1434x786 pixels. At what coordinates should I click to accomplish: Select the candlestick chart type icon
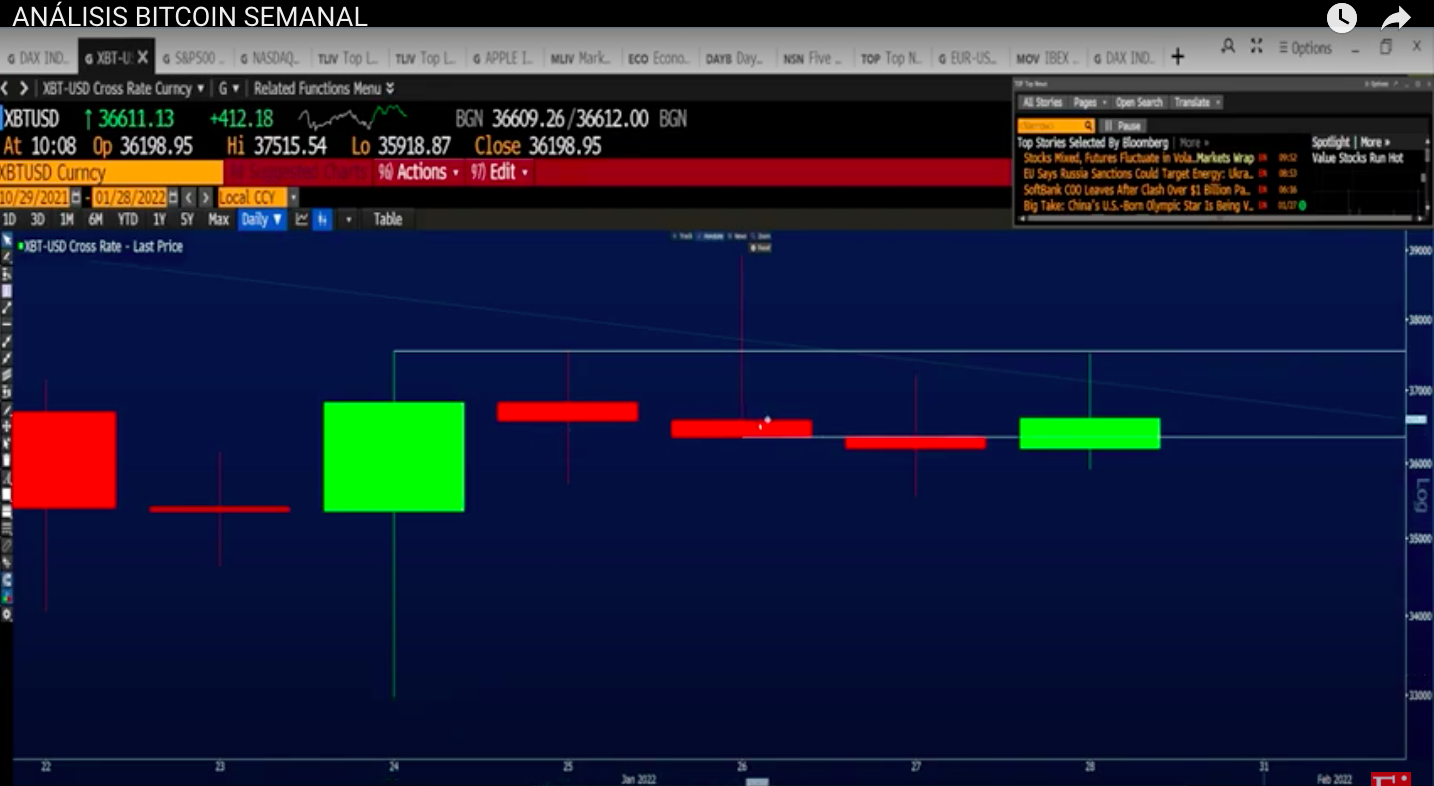(323, 219)
